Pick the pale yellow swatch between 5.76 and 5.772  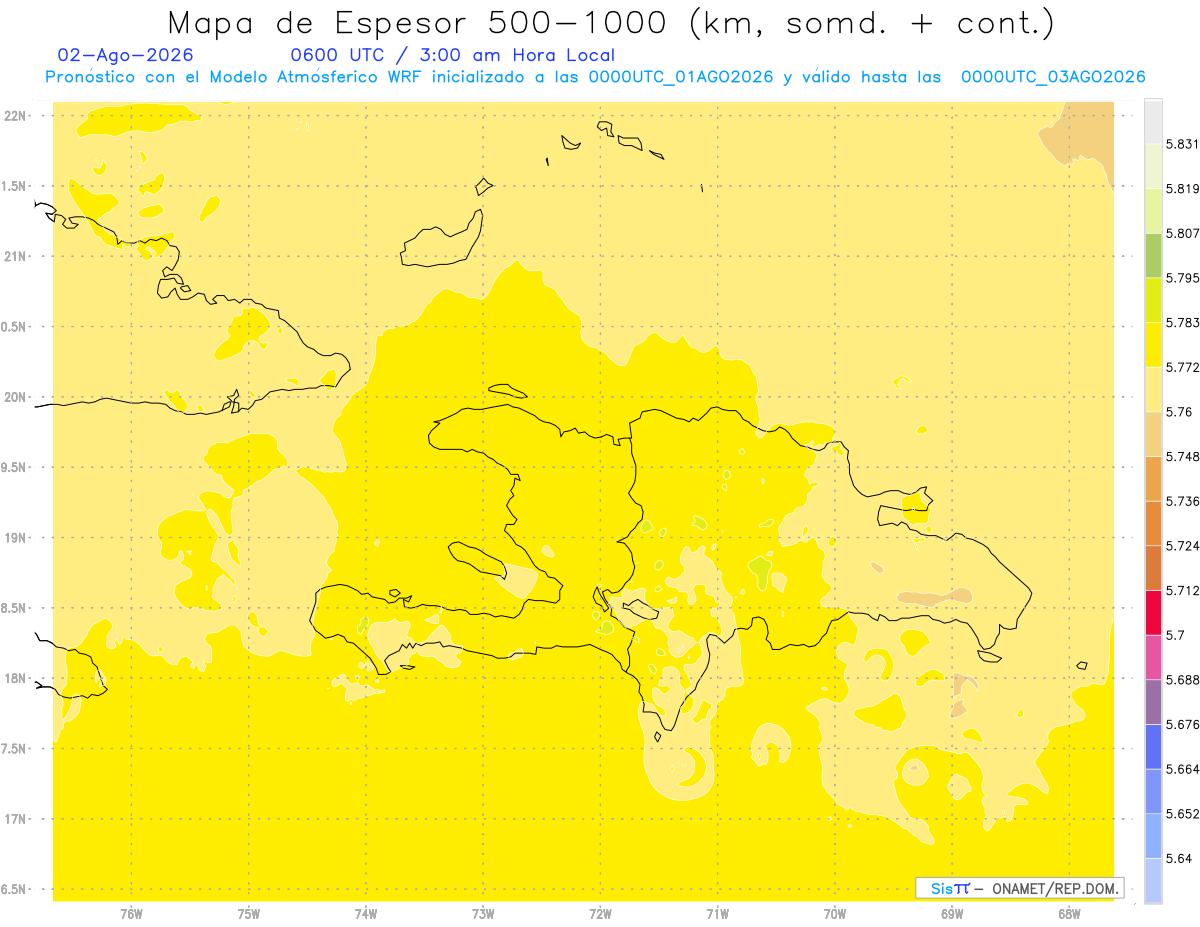coord(1153,389)
